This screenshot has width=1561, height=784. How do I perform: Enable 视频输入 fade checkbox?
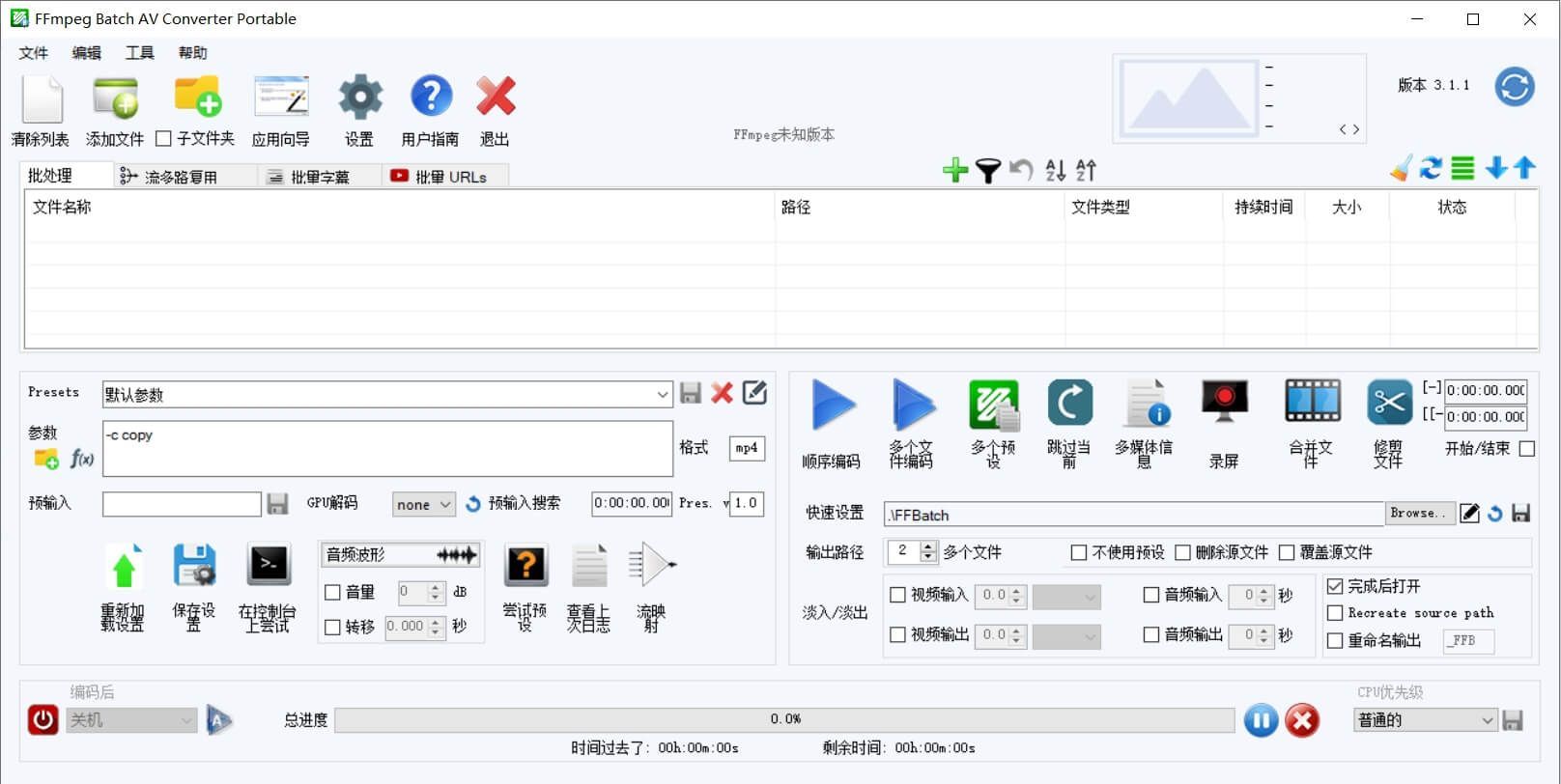tap(897, 595)
